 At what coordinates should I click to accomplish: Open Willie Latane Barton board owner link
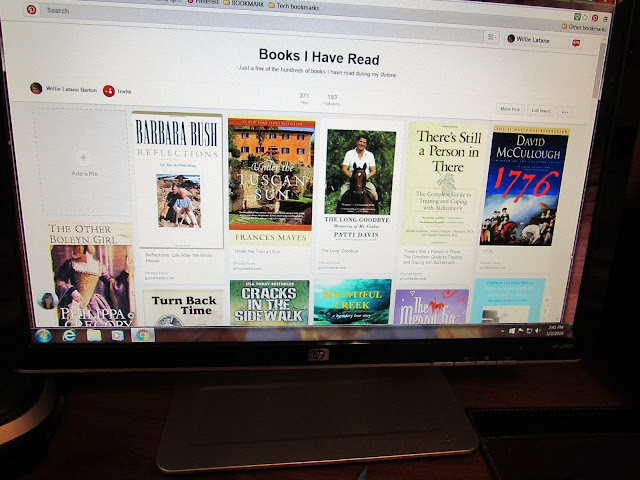(71, 89)
